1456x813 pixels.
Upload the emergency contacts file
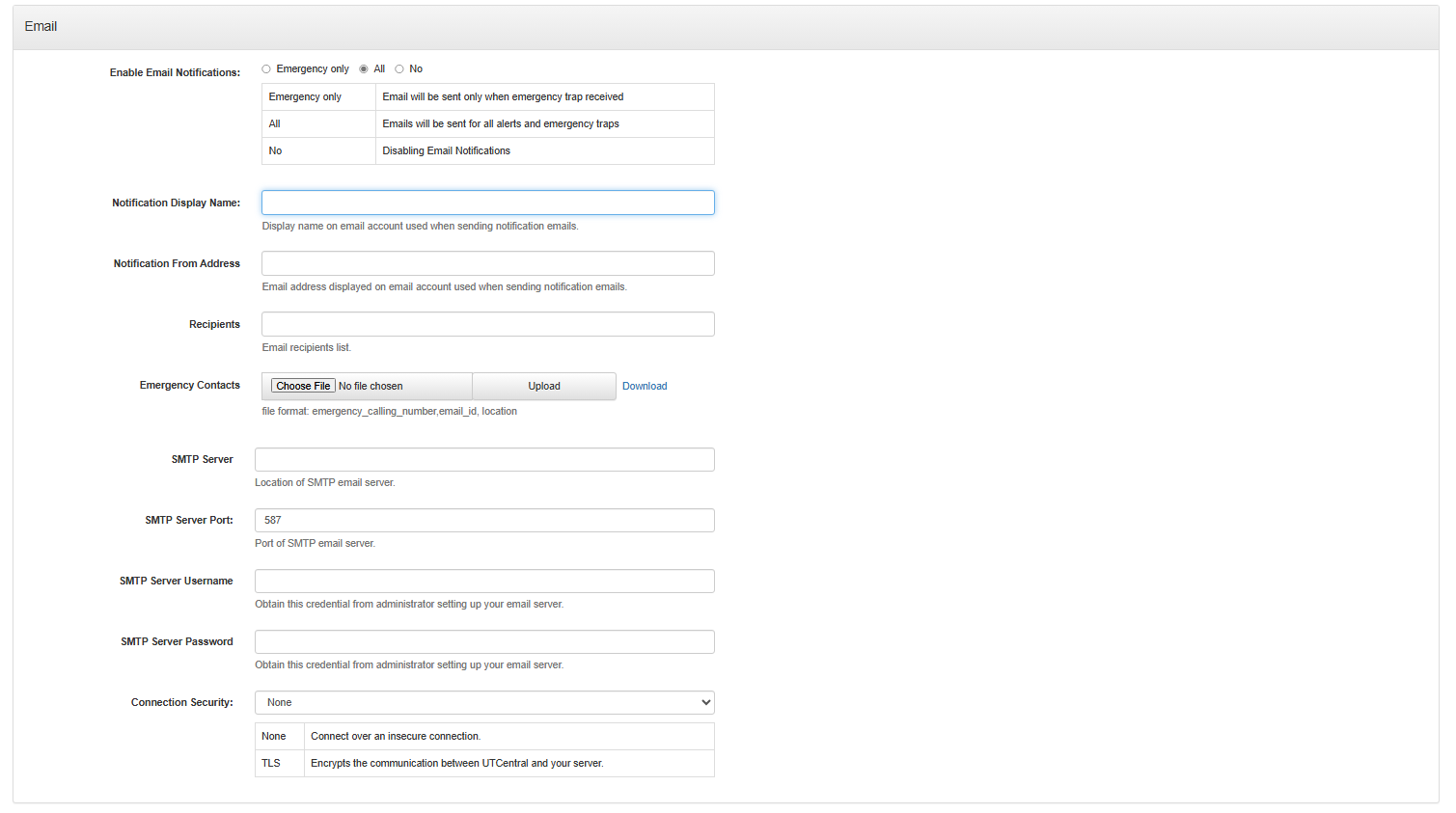click(x=544, y=386)
